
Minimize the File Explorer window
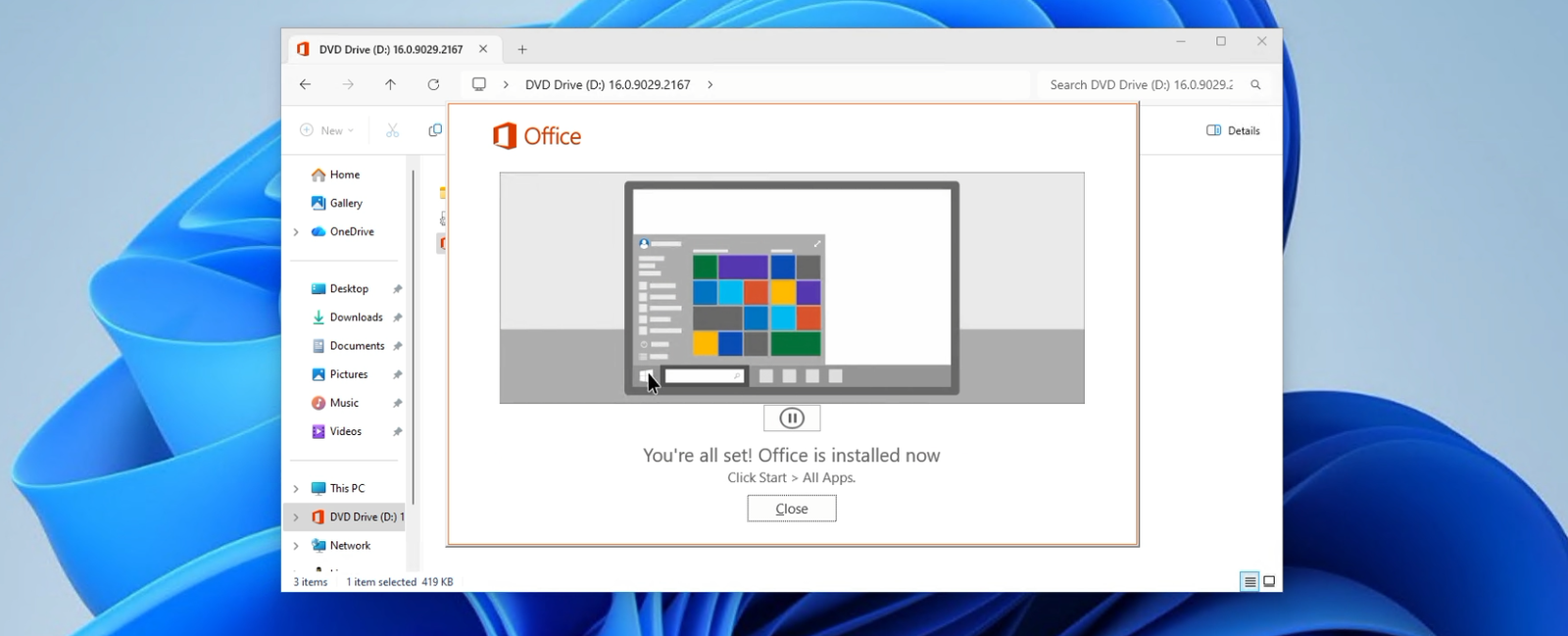point(1181,41)
